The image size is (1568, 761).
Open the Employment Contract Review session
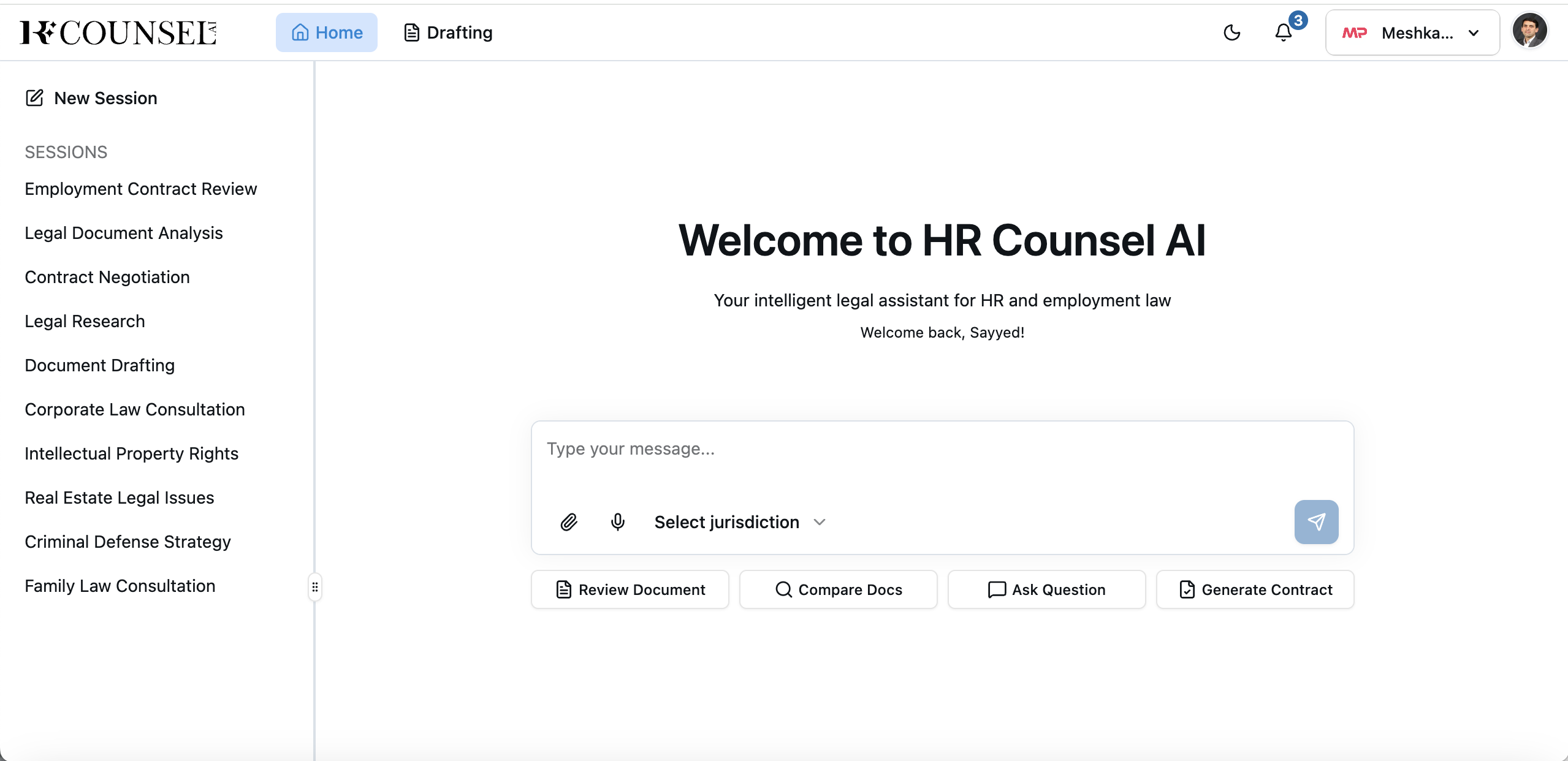pyautogui.click(x=141, y=189)
